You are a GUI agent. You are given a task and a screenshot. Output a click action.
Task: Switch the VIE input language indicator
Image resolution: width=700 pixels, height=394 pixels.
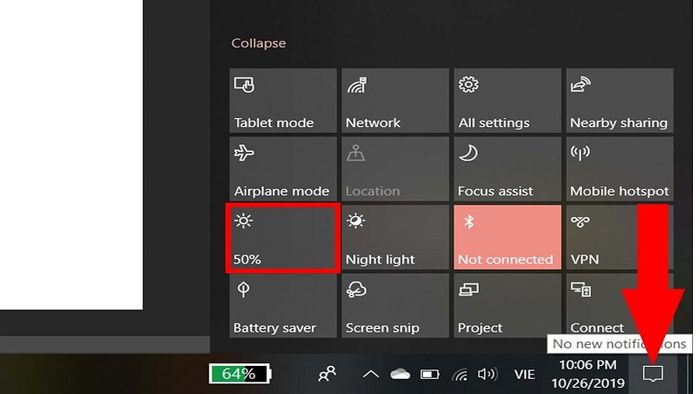click(525, 374)
